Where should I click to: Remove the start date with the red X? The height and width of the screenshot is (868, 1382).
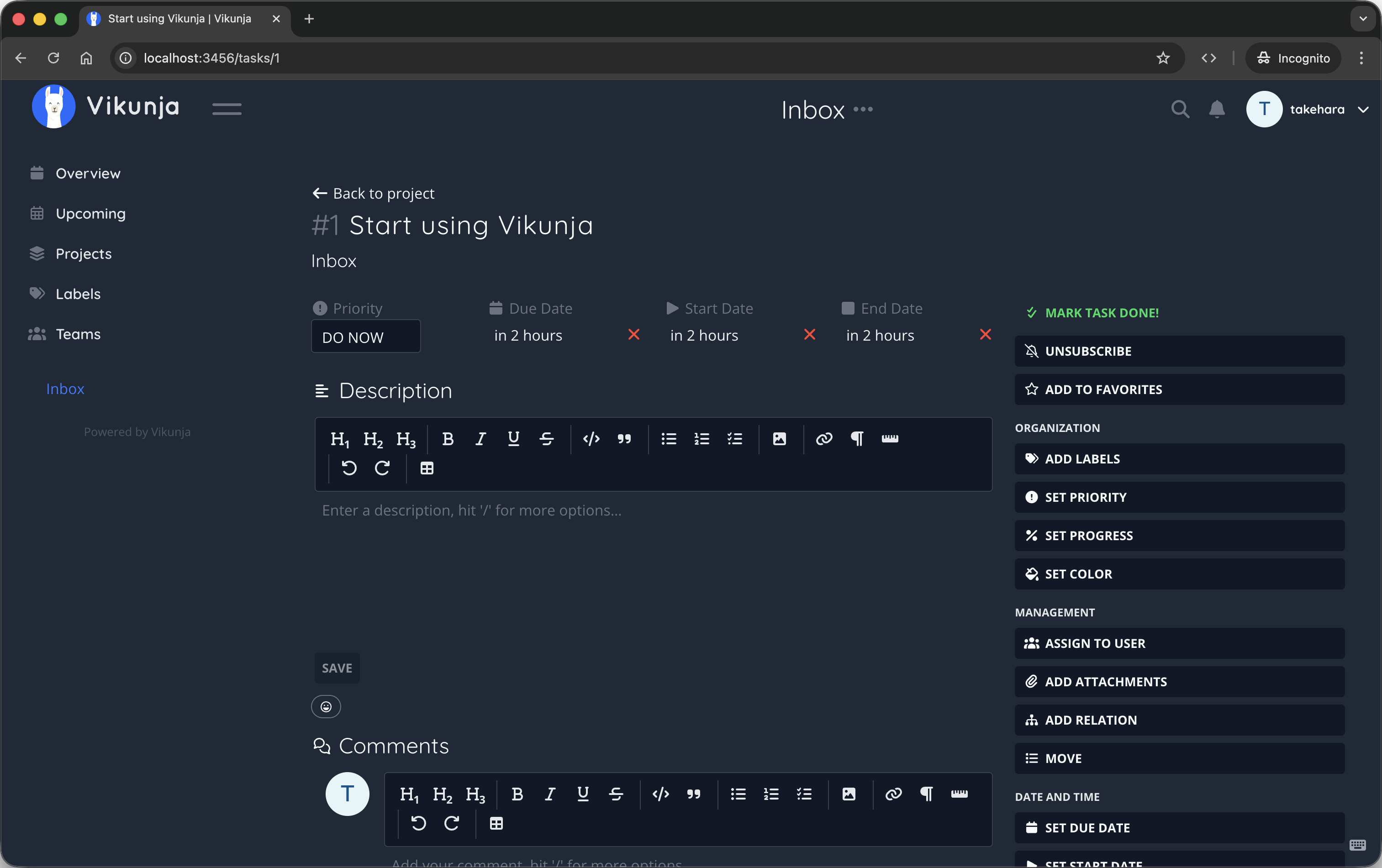809,335
